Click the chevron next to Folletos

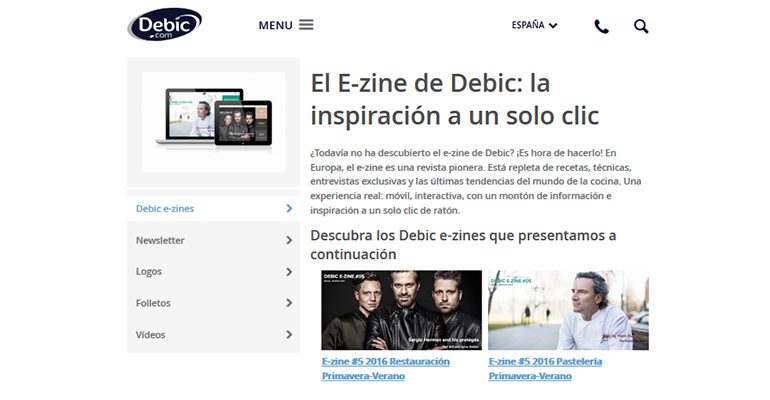point(289,303)
